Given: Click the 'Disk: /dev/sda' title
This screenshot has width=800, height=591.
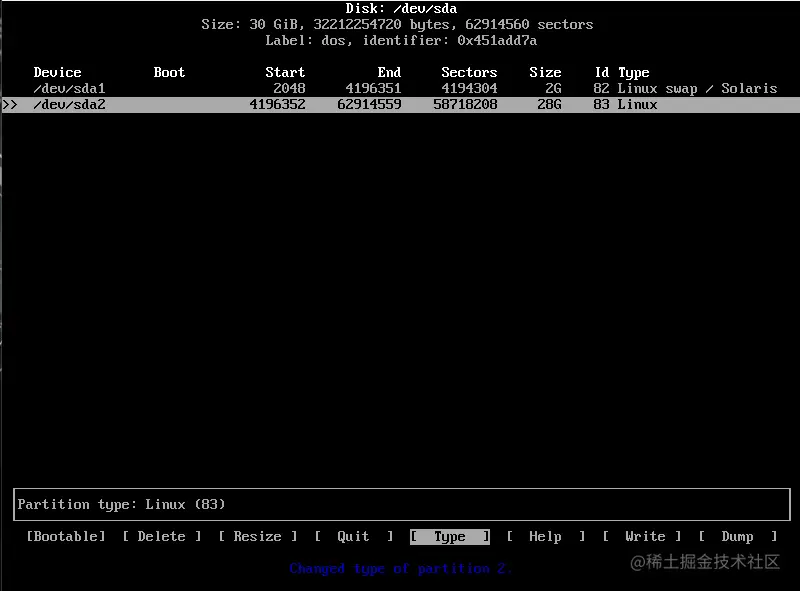Looking at the screenshot, I should pos(401,8).
